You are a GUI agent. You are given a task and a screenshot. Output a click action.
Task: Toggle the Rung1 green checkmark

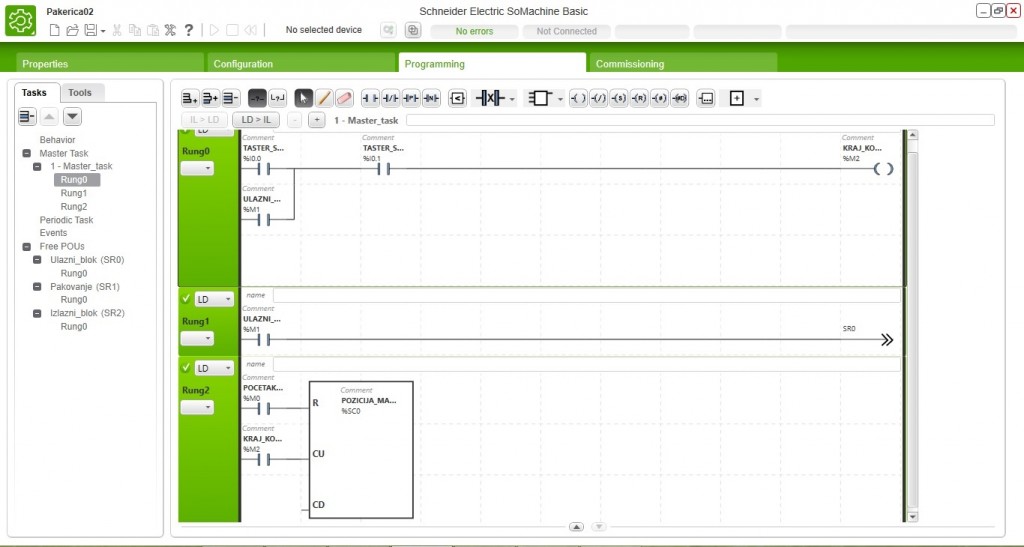tap(186, 298)
